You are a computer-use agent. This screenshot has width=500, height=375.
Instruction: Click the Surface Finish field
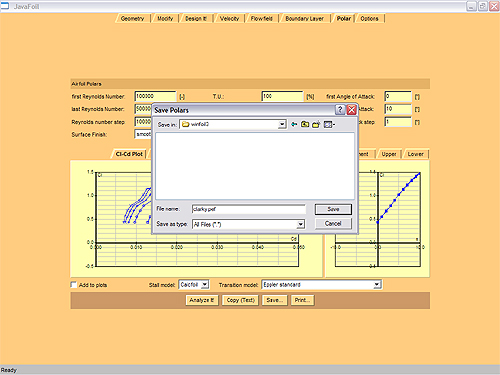tap(143, 134)
